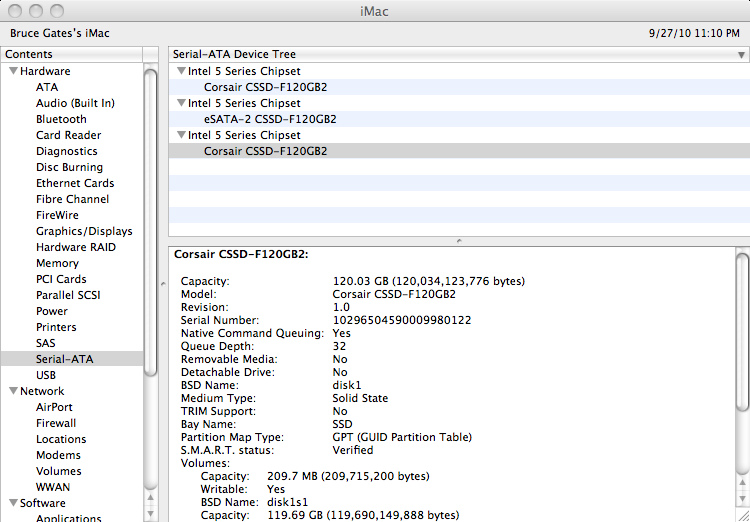Select the highlighted Serial-ATA entry
This screenshot has height=522, width=750.
coord(72,359)
